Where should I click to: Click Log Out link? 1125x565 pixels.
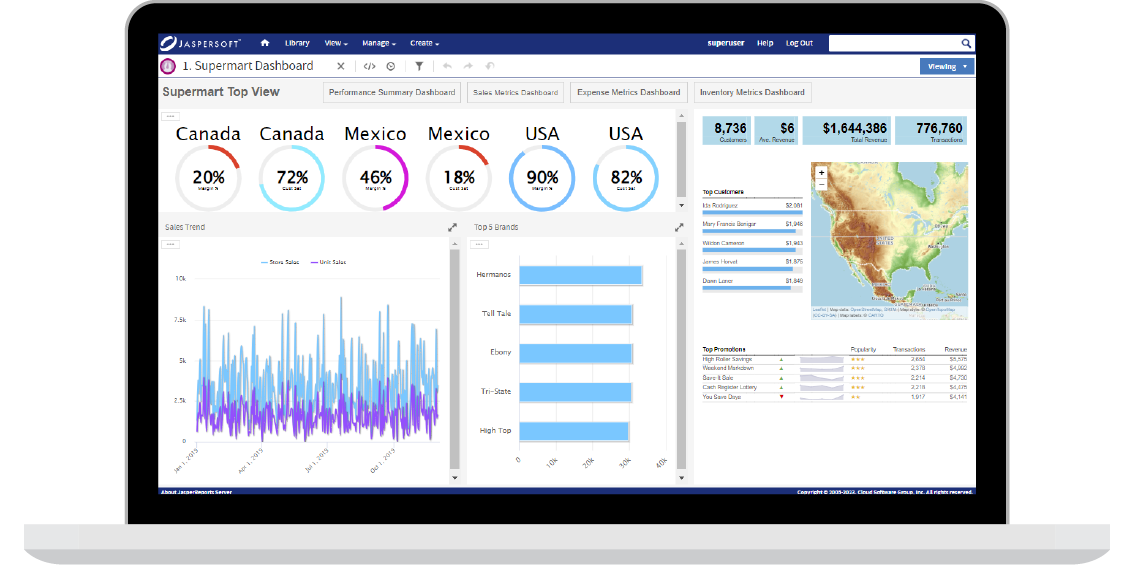[799, 43]
